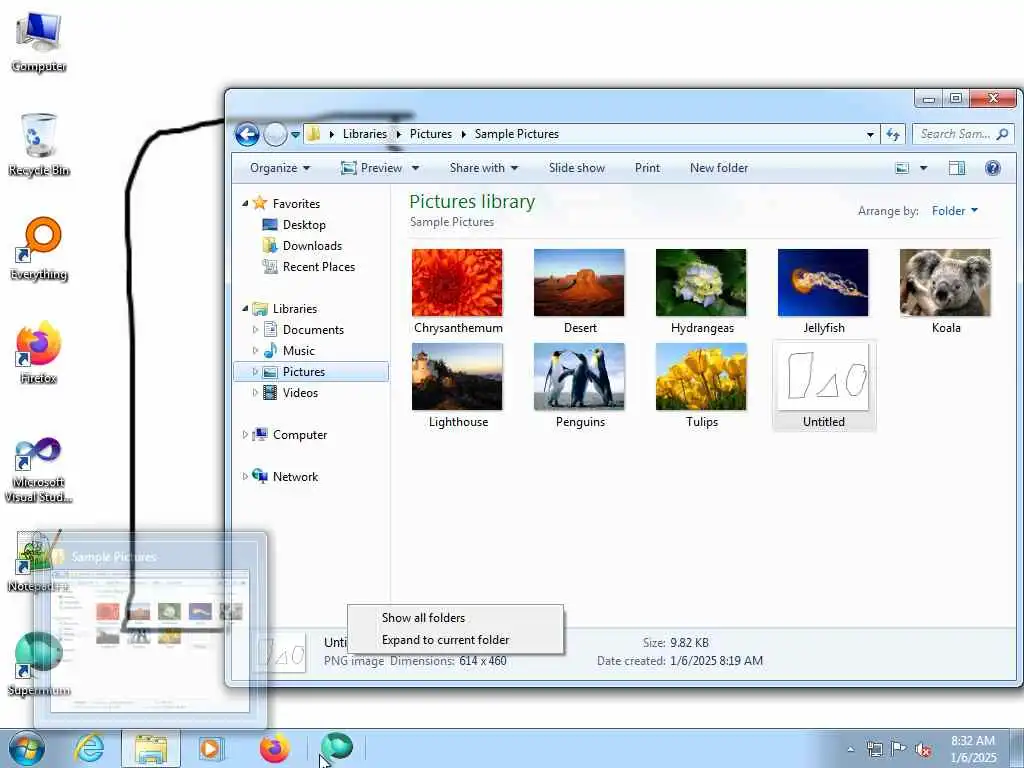Select the Computer desktop icon
The height and width of the screenshot is (768, 1024).
39,42
